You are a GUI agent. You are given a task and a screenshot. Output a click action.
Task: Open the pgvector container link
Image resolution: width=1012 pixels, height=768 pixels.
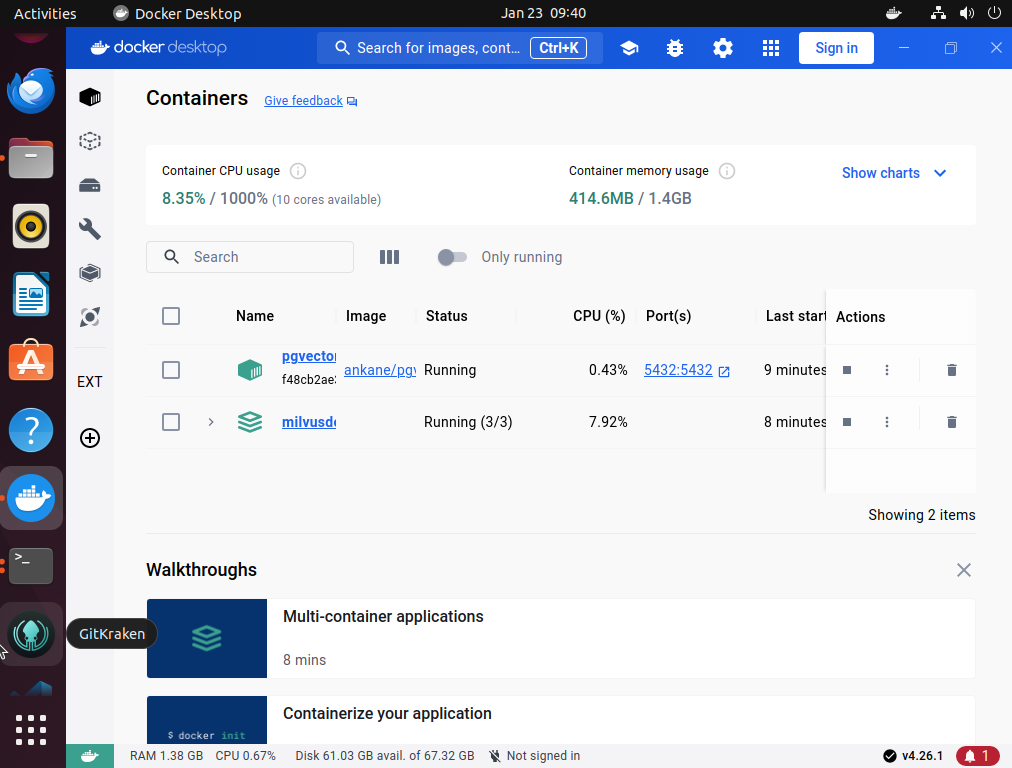309,356
